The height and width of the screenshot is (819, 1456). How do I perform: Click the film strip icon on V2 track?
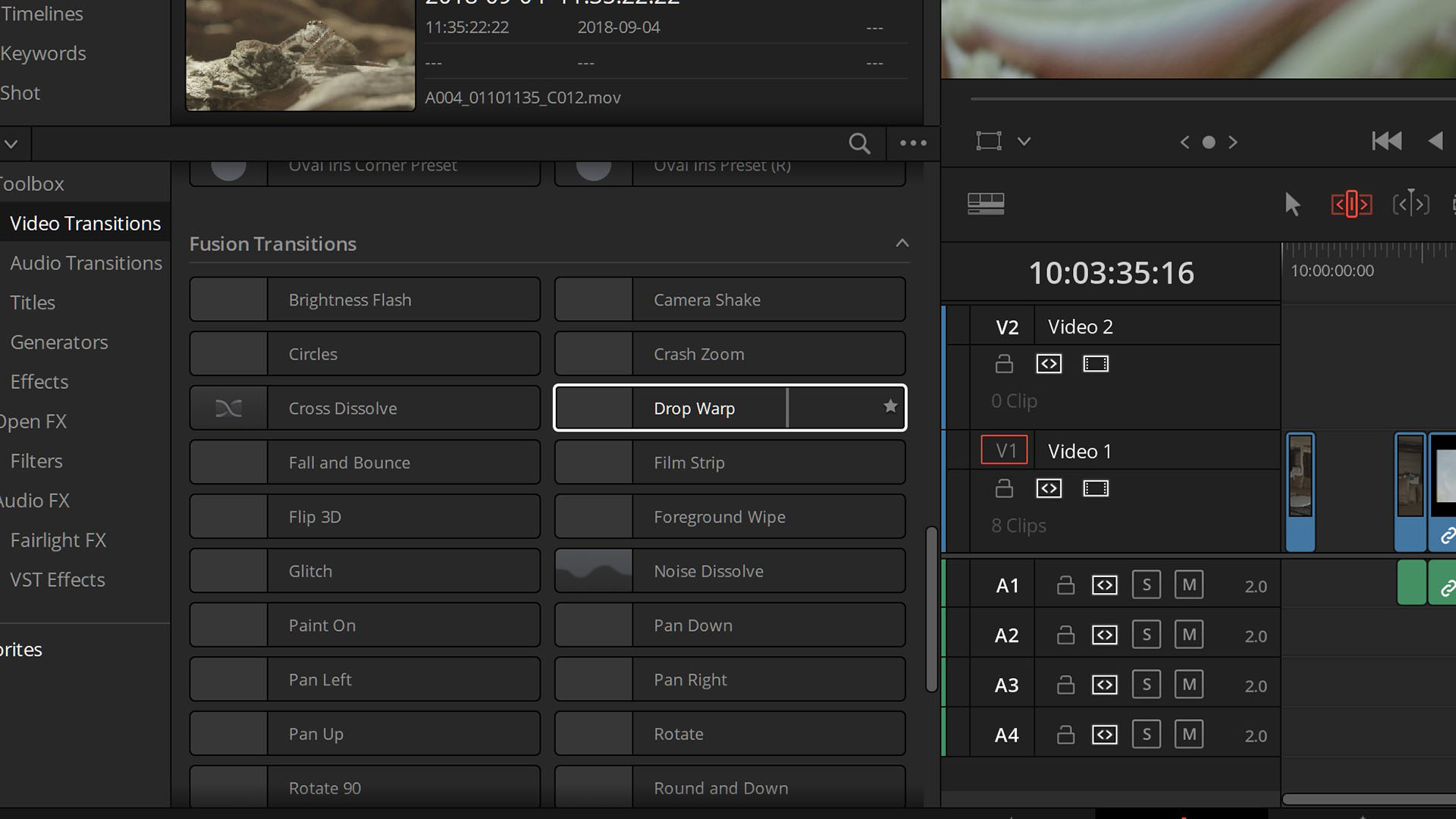(x=1095, y=363)
